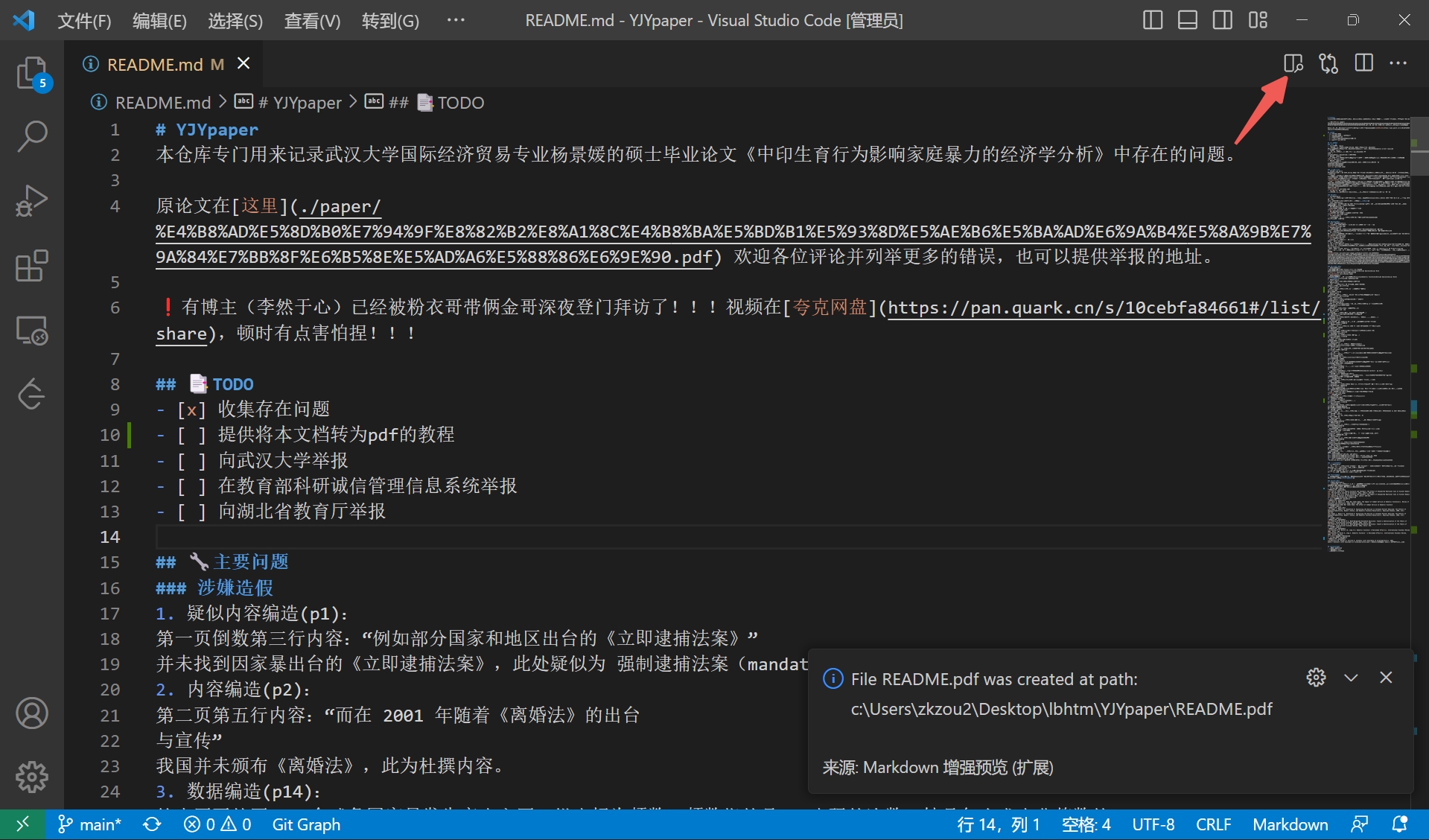Viewport: 1429px width, 840px height.
Task: Change line ending CRLF
Action: tap(1213, 824)
